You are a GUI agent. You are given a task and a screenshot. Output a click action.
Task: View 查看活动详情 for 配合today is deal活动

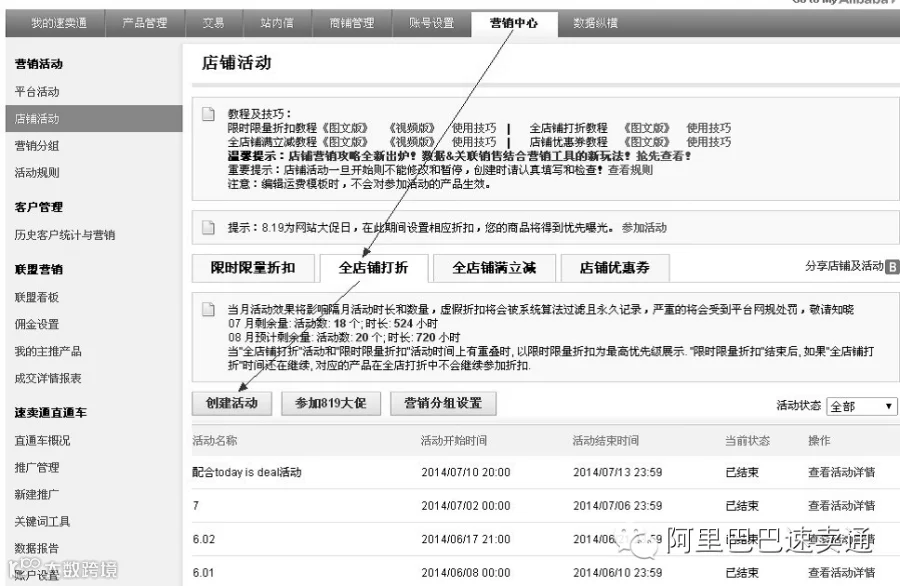[841, 472]
